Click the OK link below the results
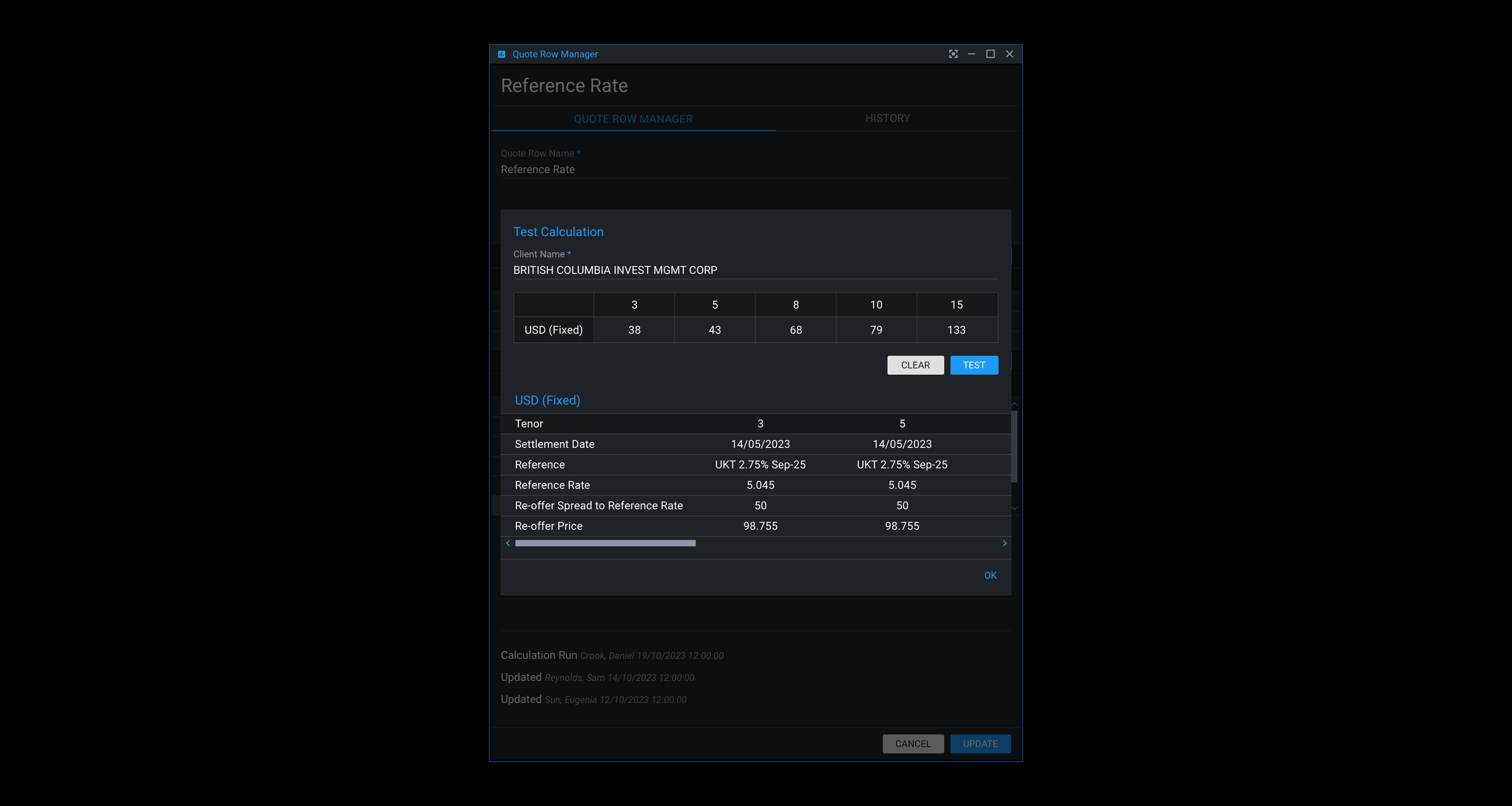The height and width of the screenshot is (806, 1512). (x=990, y=575)
